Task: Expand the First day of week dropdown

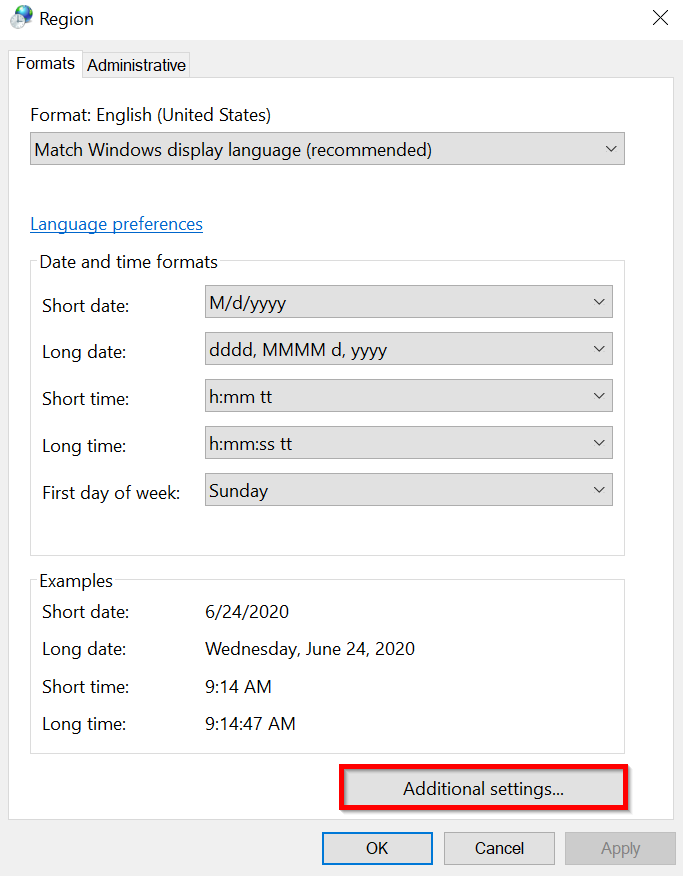Action: [409, 489]
